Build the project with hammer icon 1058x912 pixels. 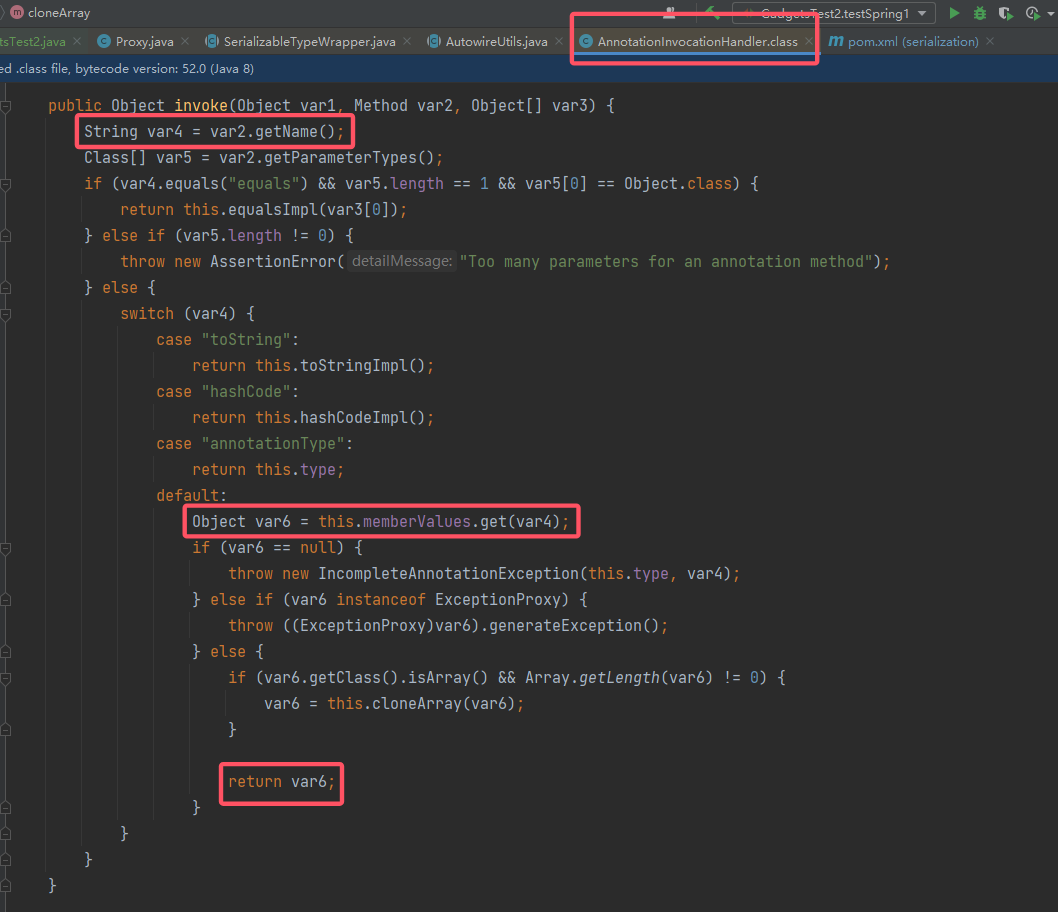[712, 11]
